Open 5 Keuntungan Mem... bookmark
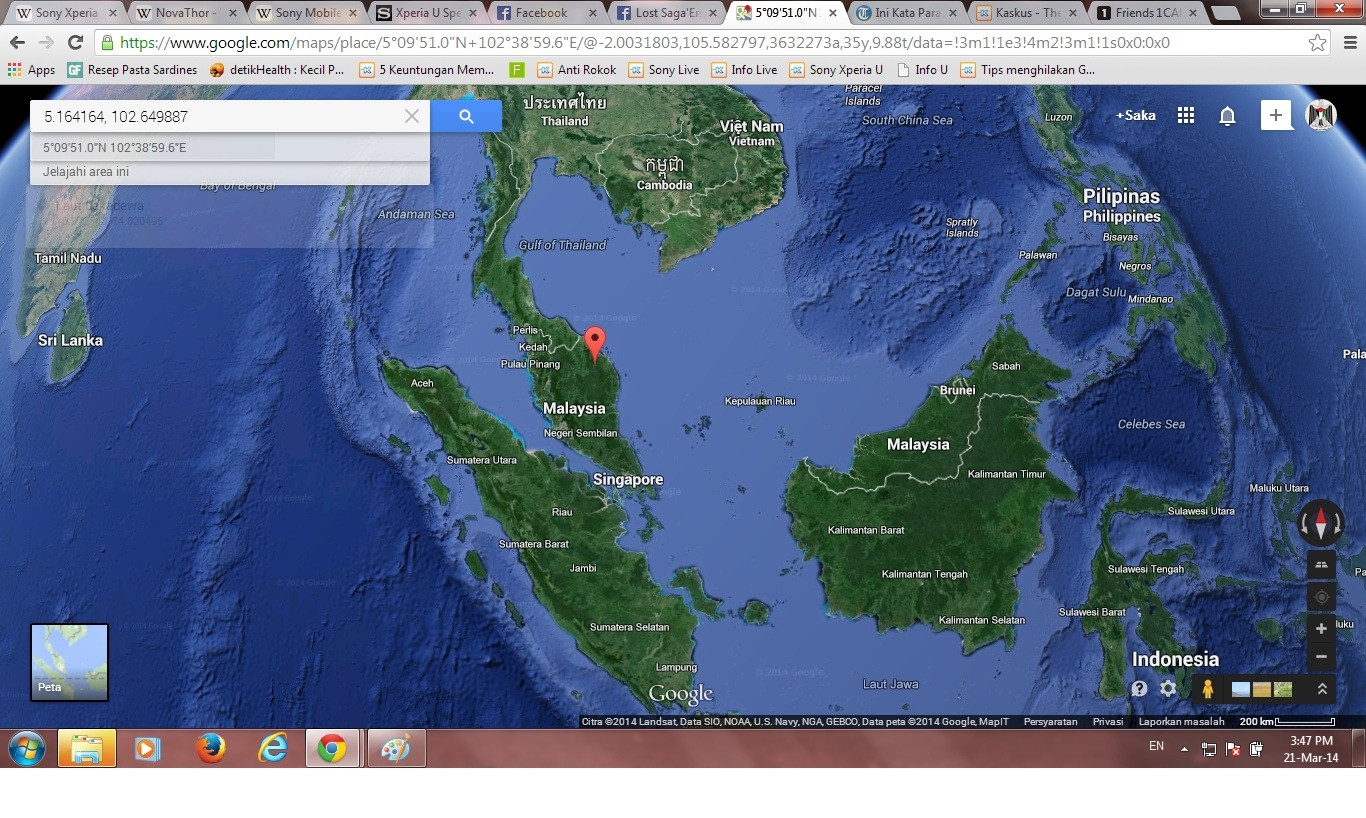 [427, 70]
